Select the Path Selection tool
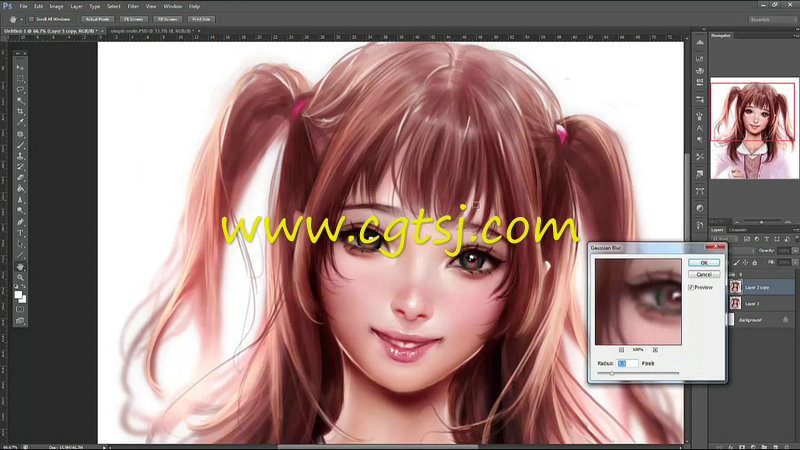800x450 pixels. pos(20,244)
